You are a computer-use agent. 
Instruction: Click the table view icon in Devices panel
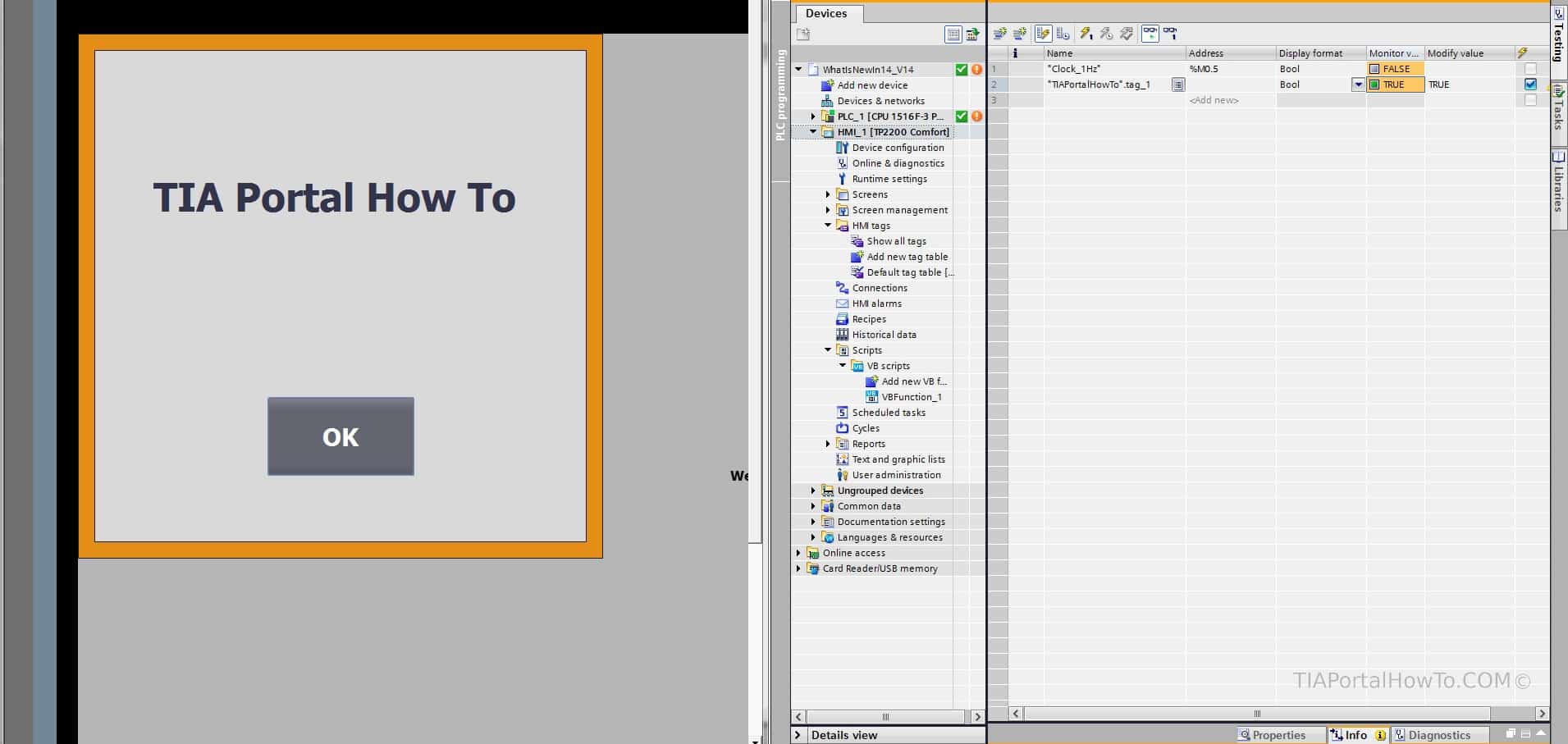[x=953, y=34]
